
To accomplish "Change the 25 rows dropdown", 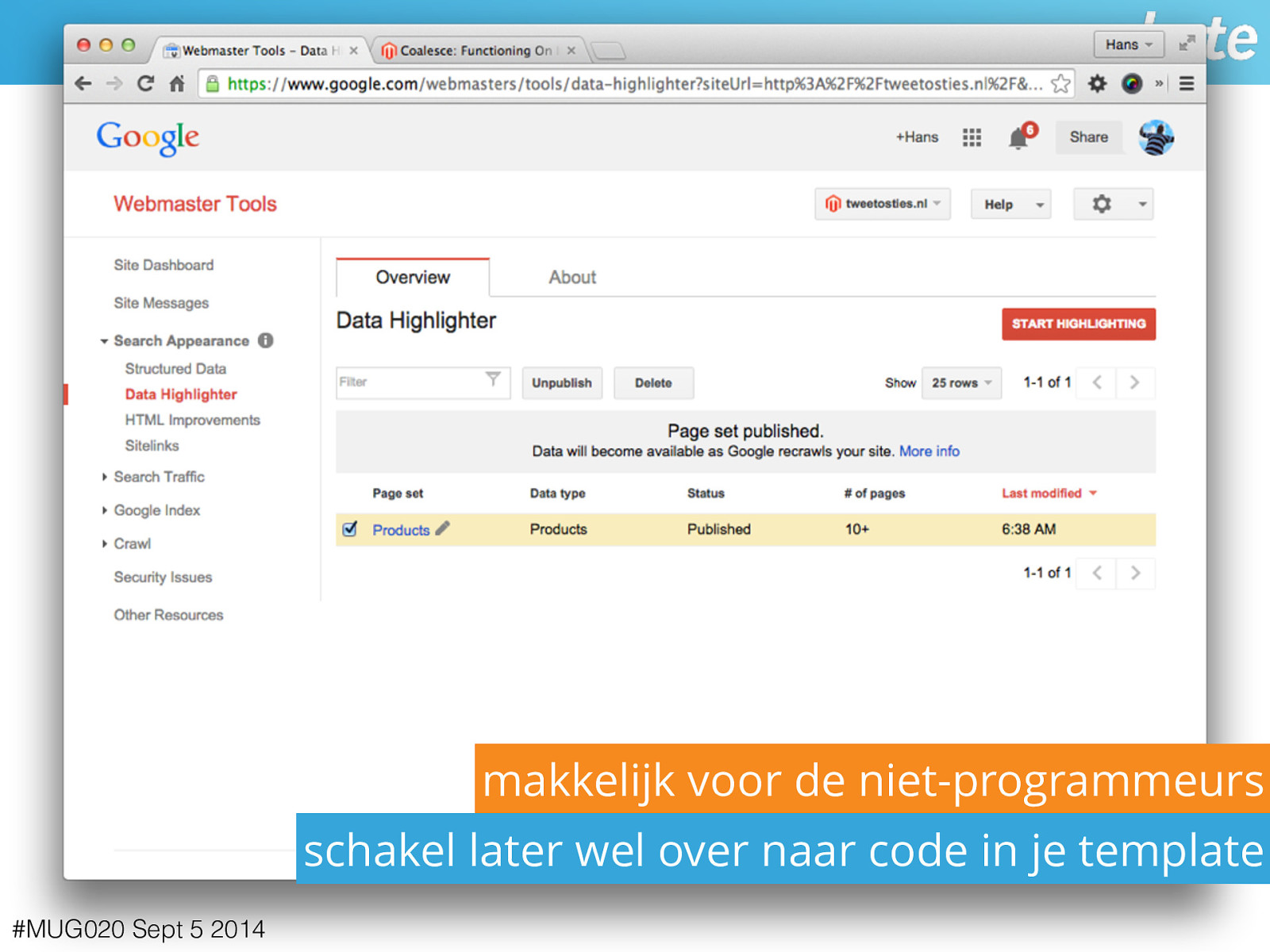I will 961,383.
